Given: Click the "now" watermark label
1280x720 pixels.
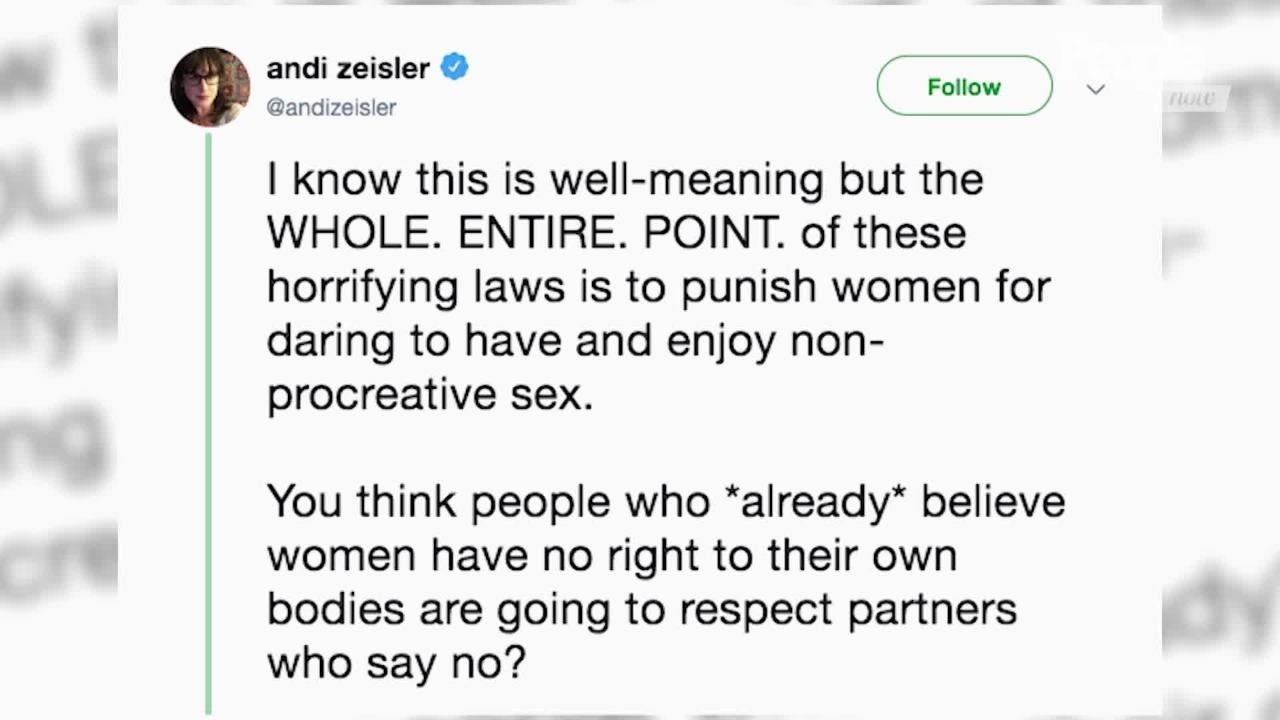Looking at the screenshot, I should coord(1193,98).
